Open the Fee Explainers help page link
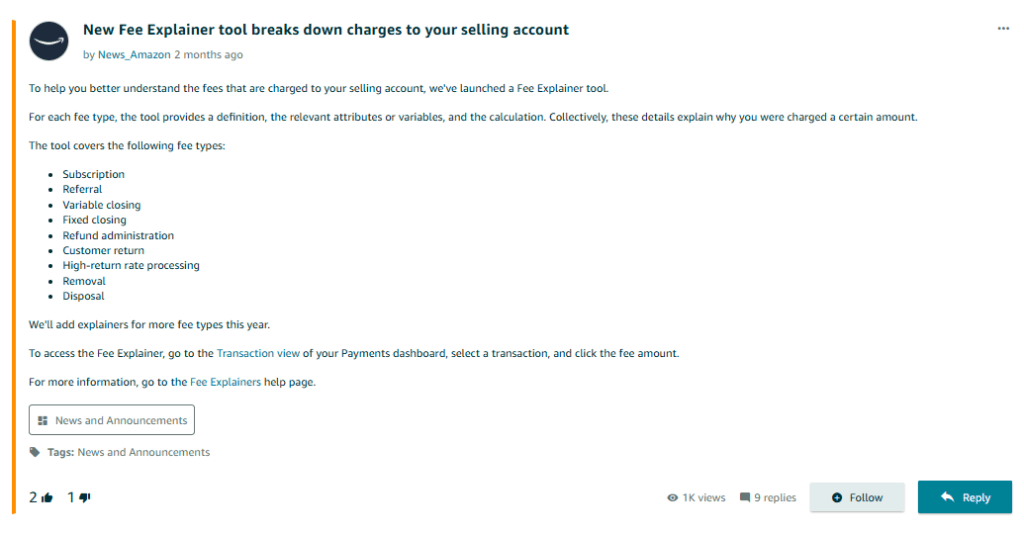 coord(225,382)
